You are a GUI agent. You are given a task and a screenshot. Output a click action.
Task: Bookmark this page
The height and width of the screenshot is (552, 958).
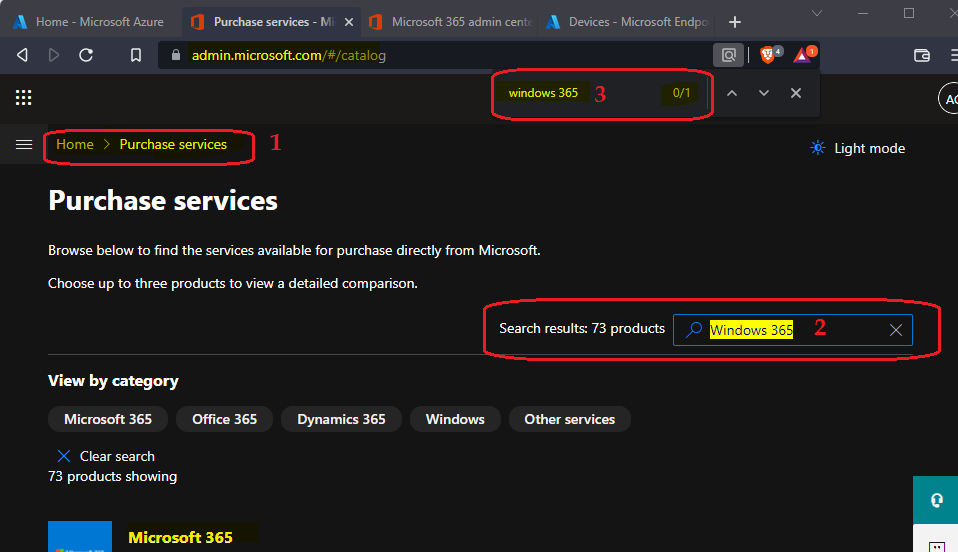(136, 55)
